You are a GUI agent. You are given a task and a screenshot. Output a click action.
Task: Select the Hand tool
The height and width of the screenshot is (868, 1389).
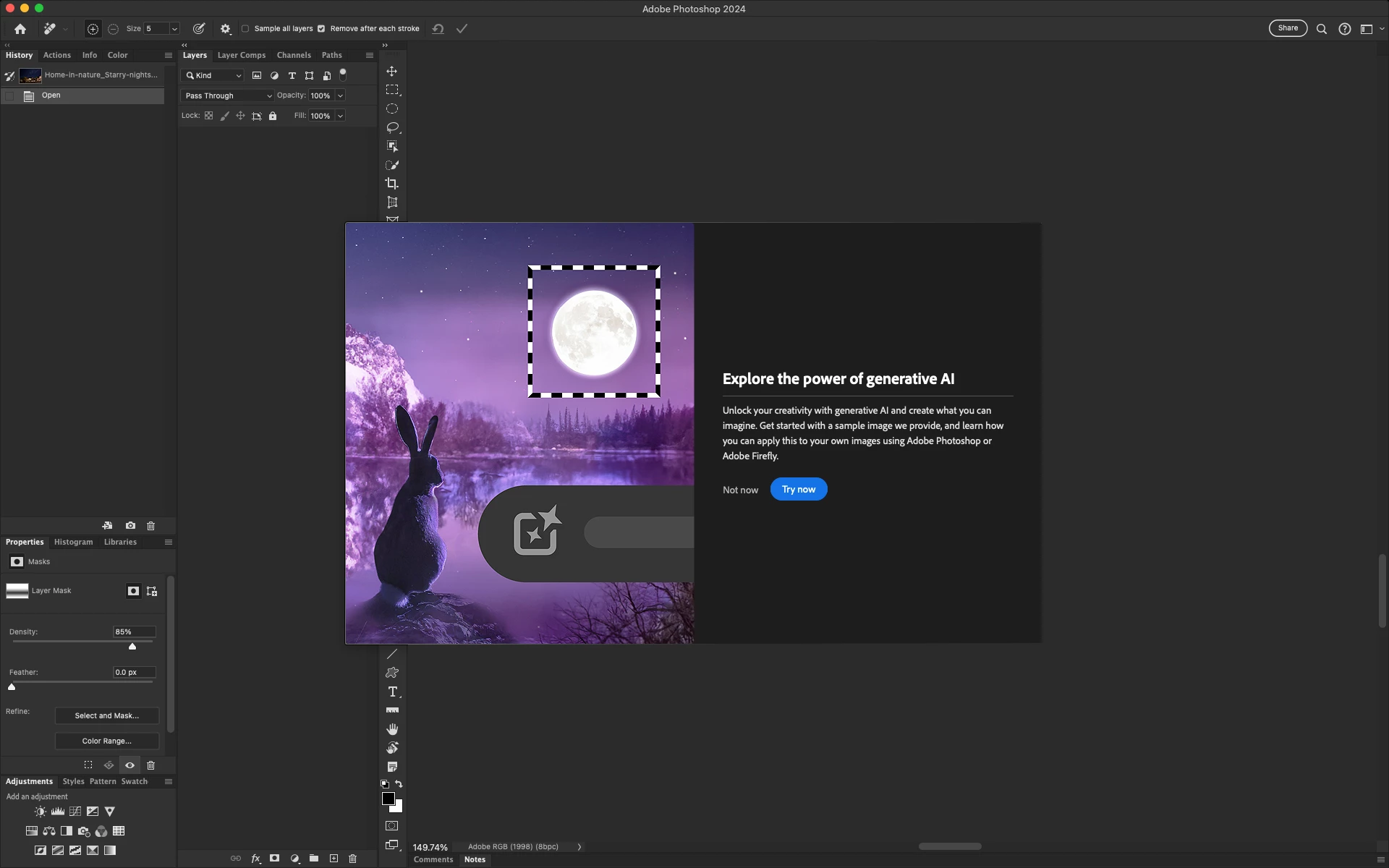pyautogui.click(x=392, y=729)
